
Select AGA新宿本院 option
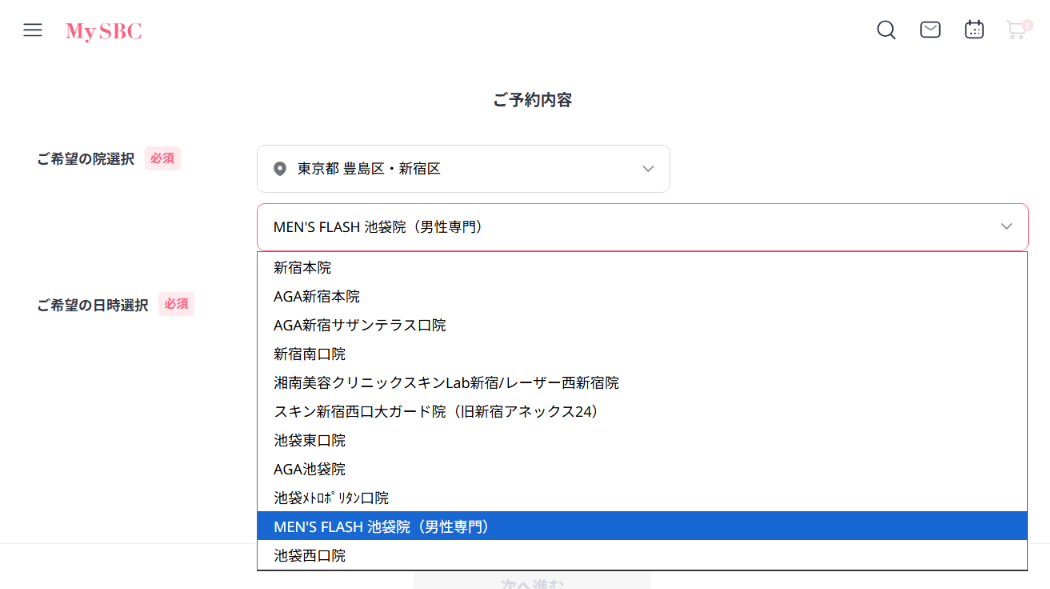[642, 297]
